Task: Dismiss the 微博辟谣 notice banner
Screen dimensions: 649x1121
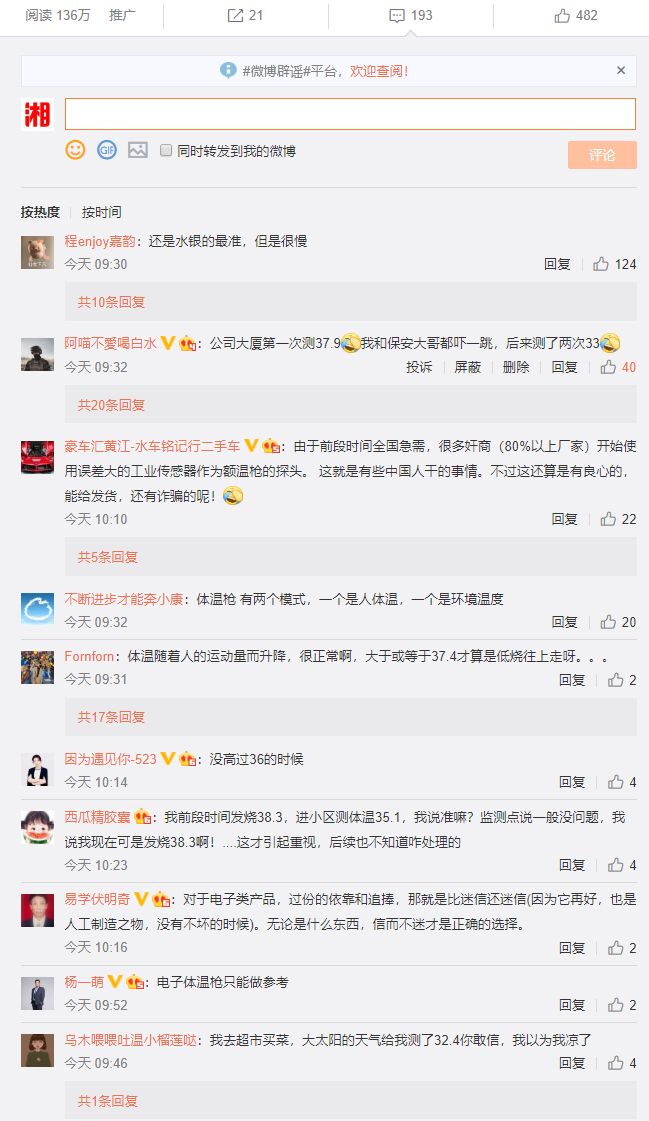Action: coord(621,70)
